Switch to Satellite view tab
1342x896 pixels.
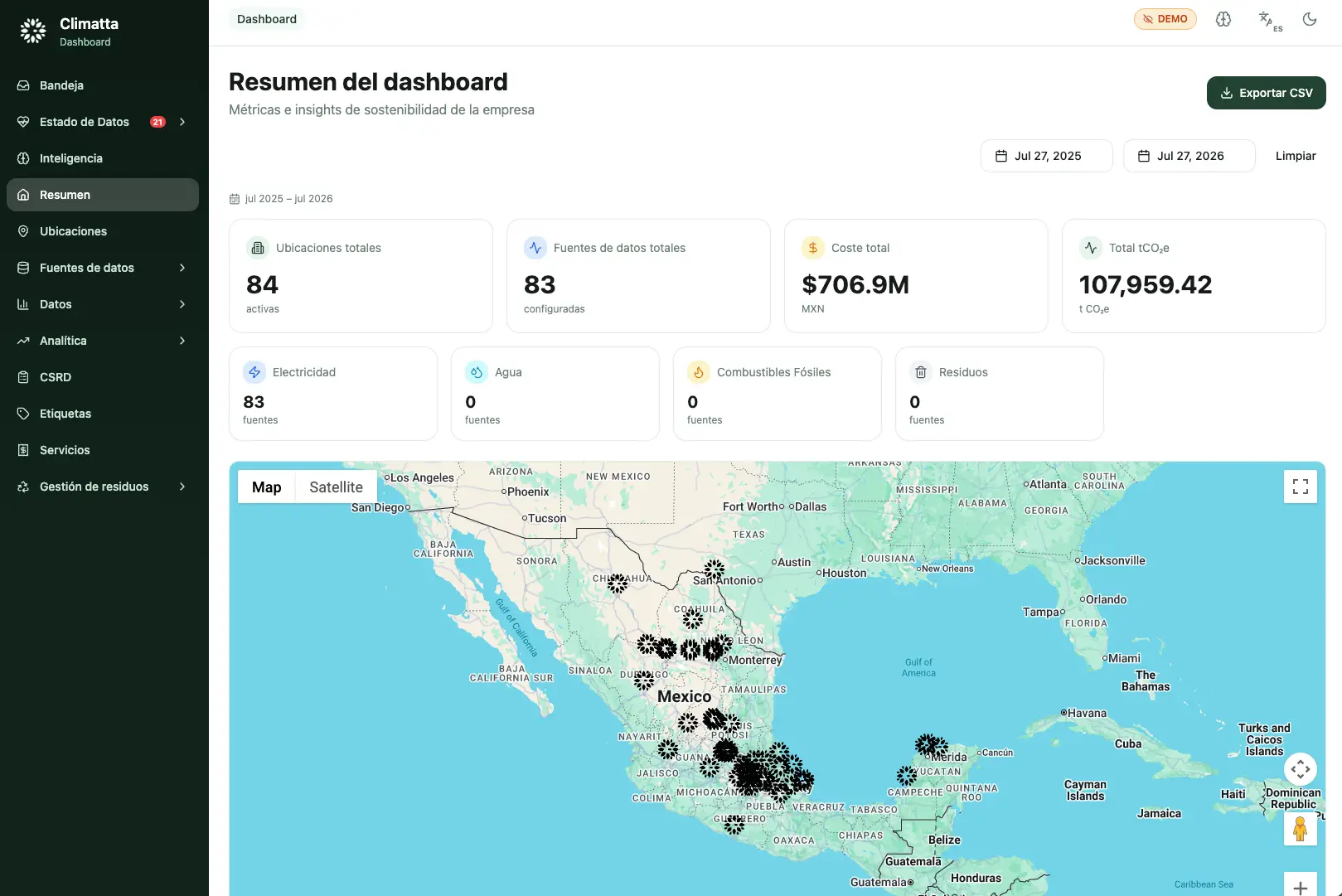(337, 487)
